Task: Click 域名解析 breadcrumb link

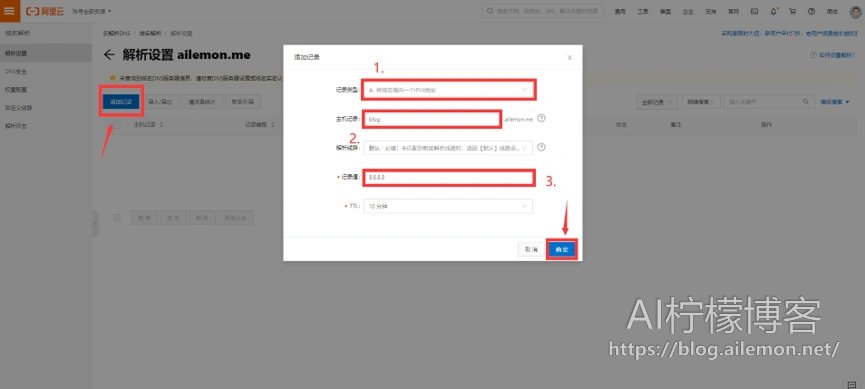Action: (x=150, y=34)
